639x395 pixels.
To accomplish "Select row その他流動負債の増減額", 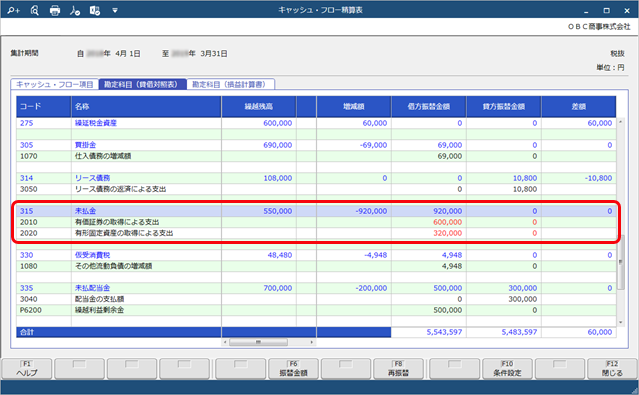I will 113,266.
